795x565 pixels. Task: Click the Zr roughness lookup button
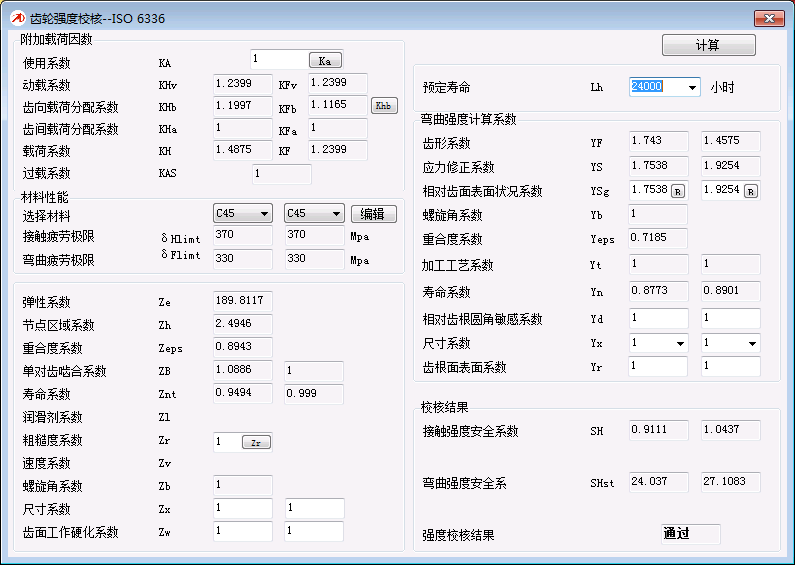pyautogui.click(x=256, y=442)
